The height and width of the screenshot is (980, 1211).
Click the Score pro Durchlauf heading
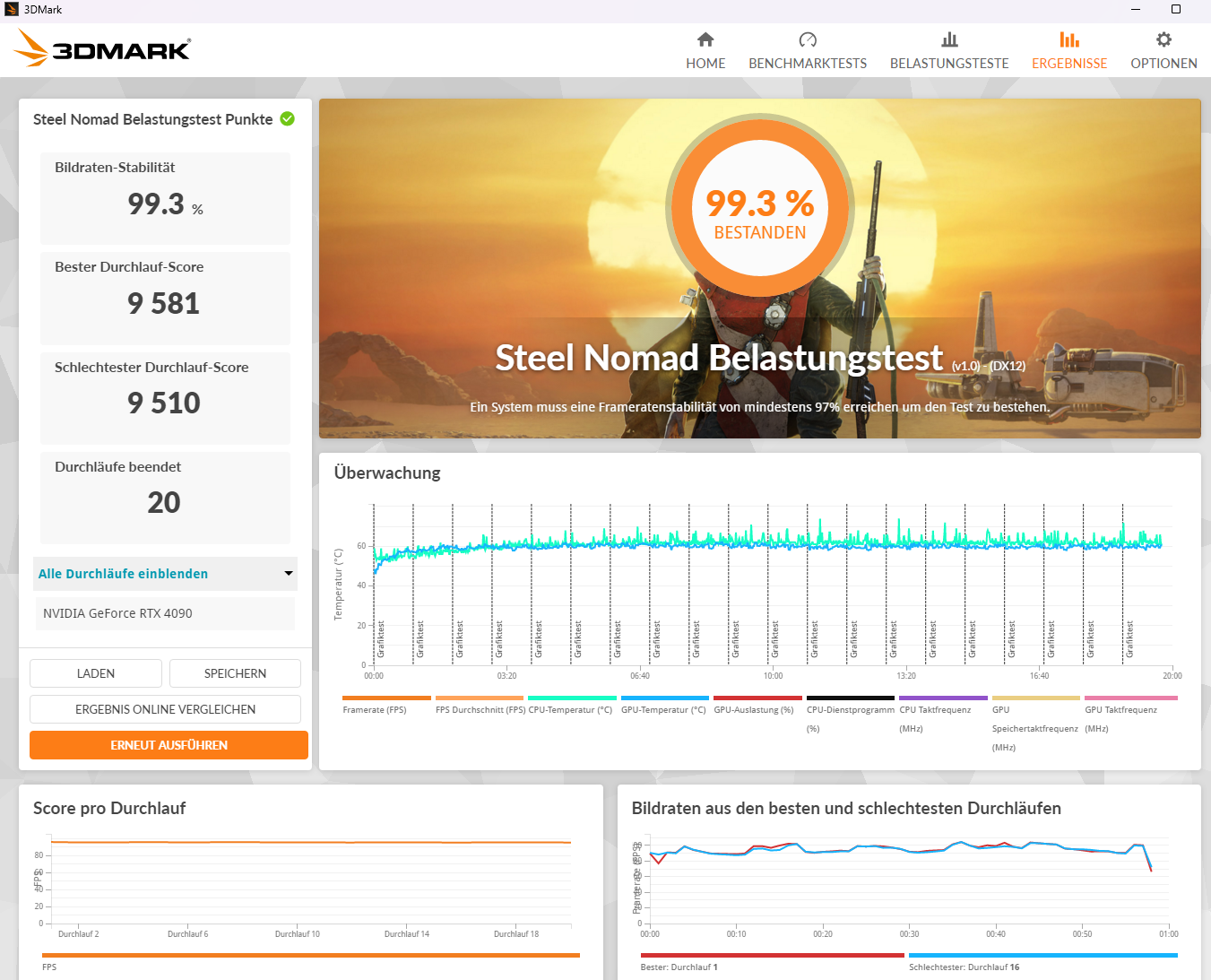click(109, 808)
